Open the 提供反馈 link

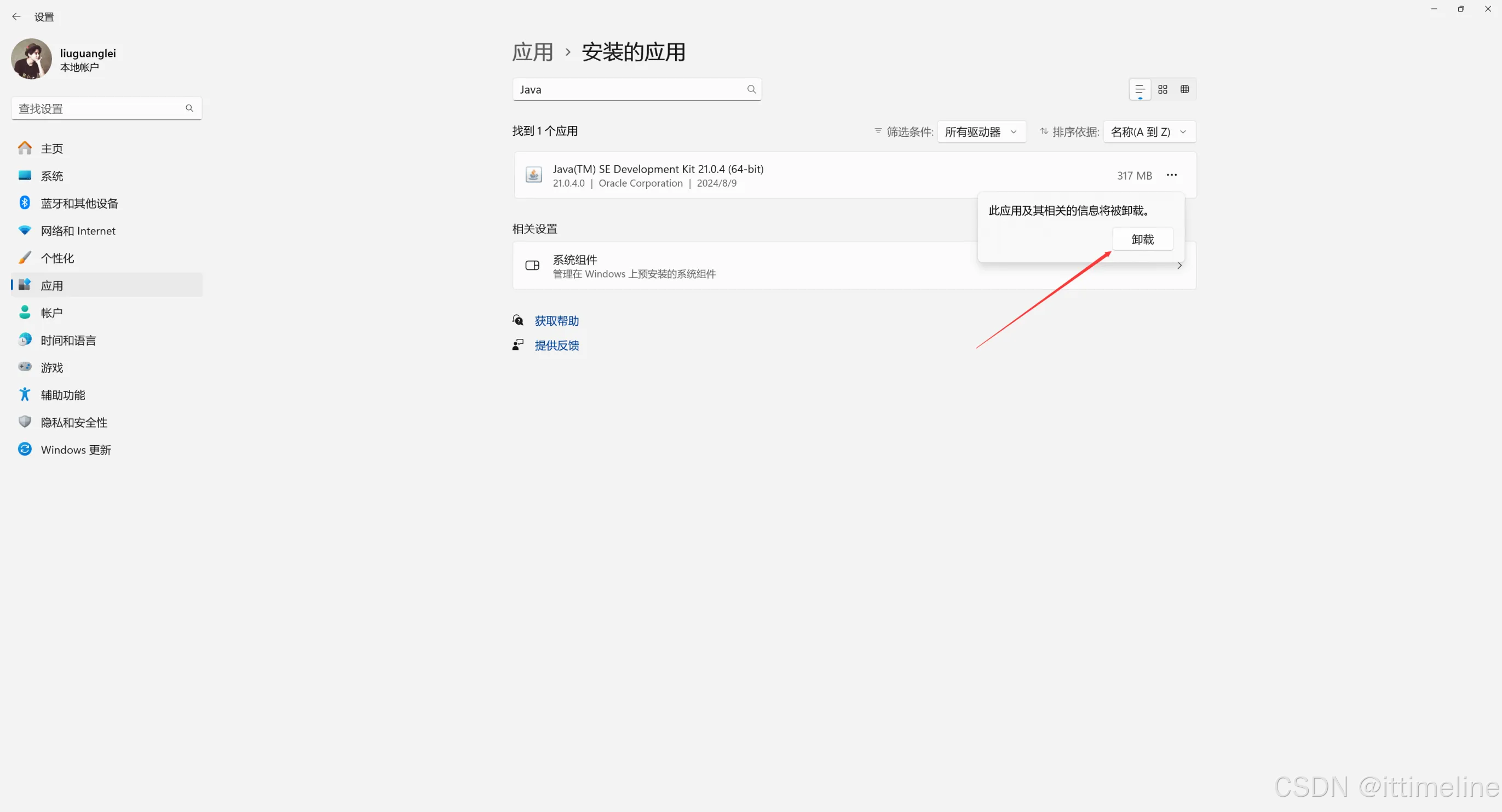[556, 345]
